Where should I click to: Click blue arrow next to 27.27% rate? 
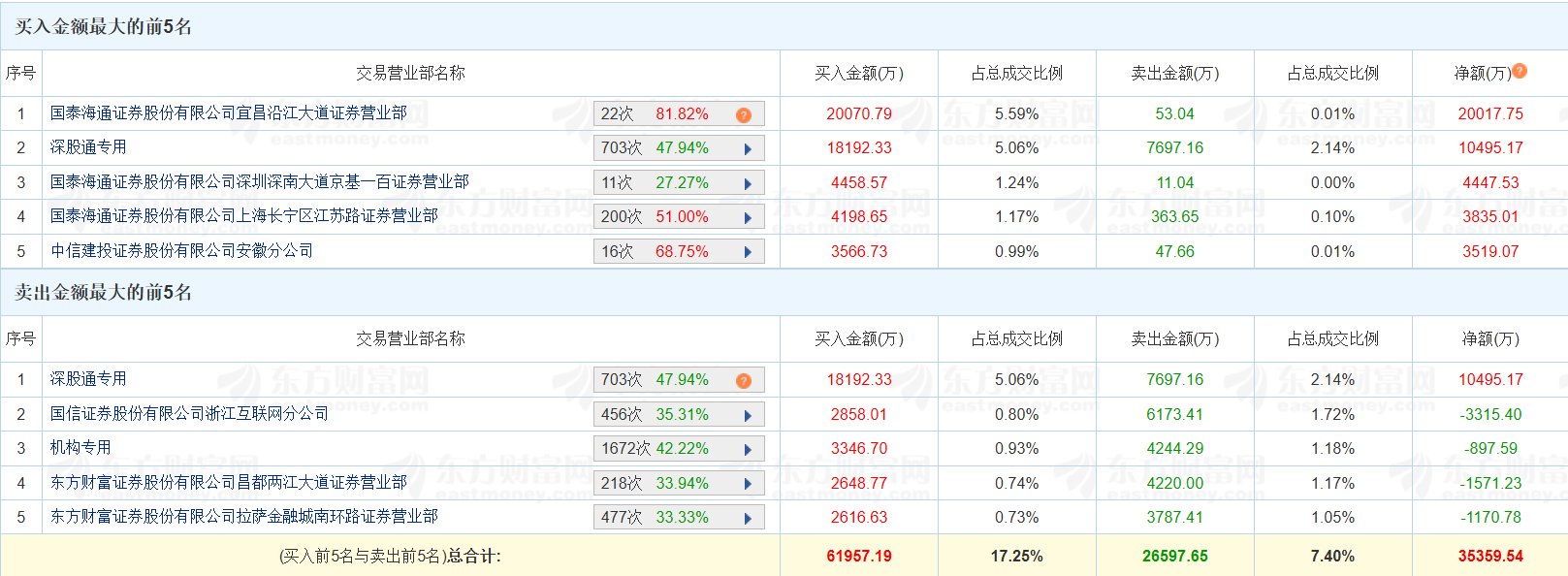748,183
